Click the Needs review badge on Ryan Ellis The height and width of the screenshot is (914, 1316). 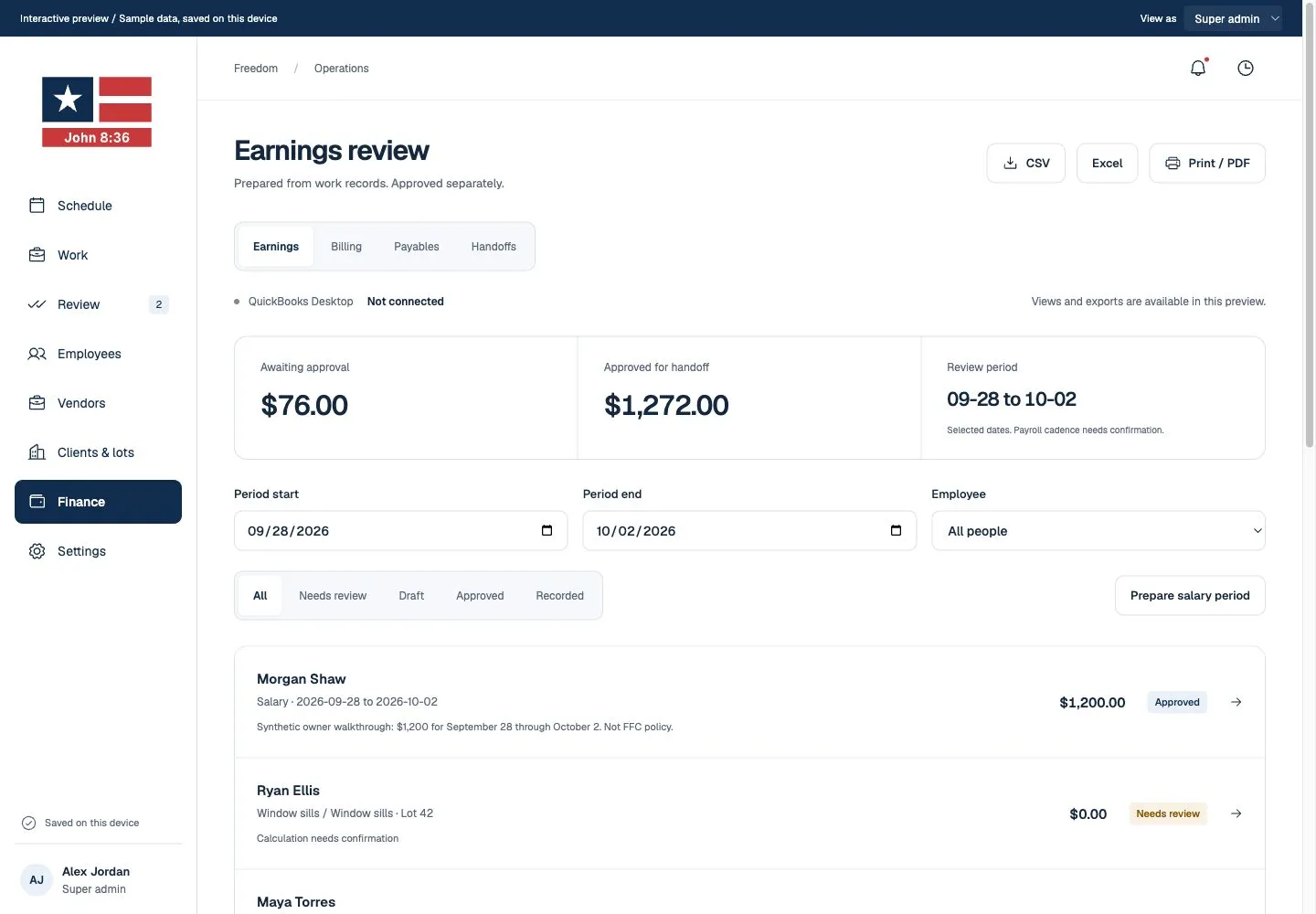coord(1168,813)
